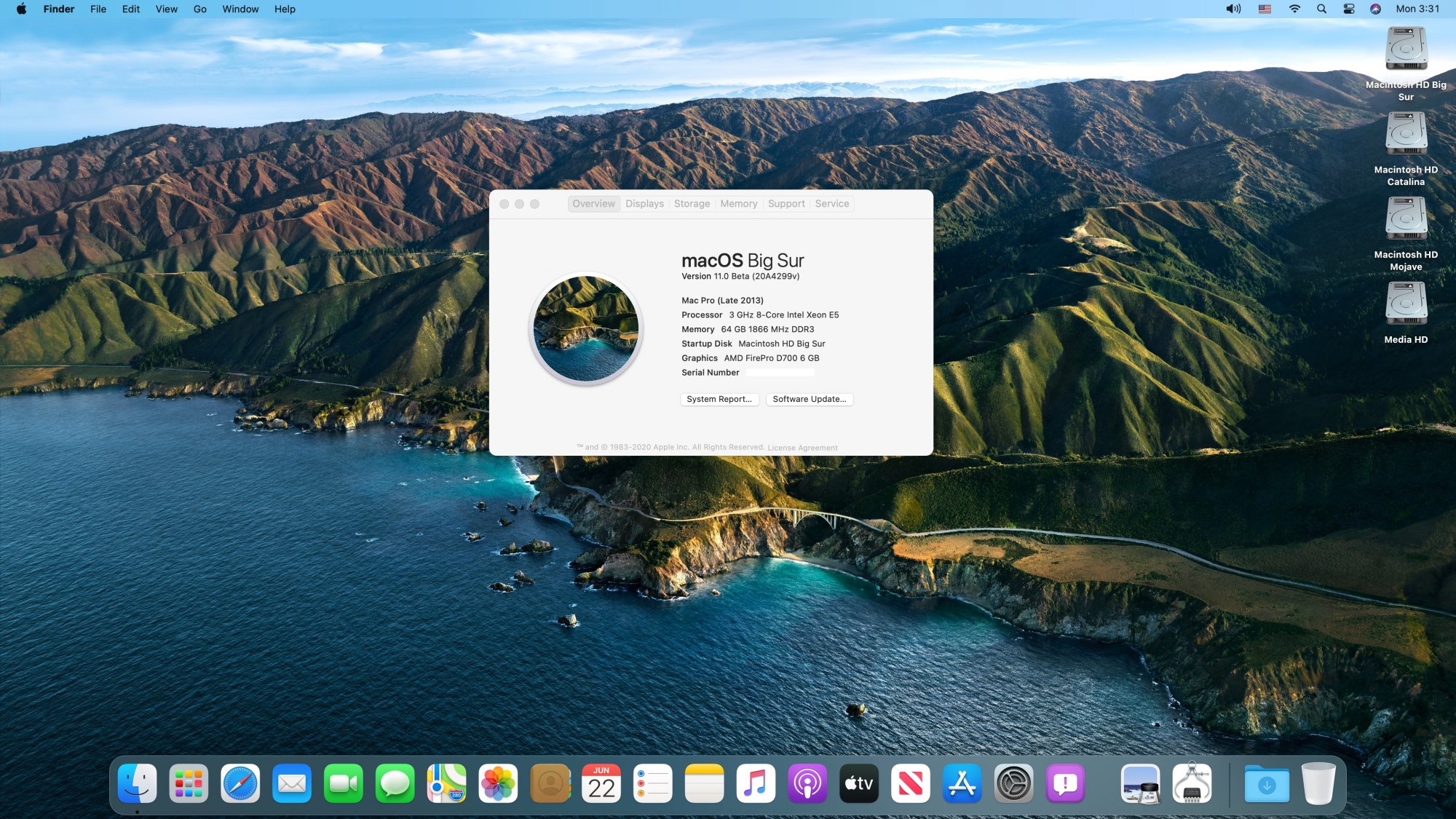Launch Launchpad in the Dock

(x=189, y=784)
